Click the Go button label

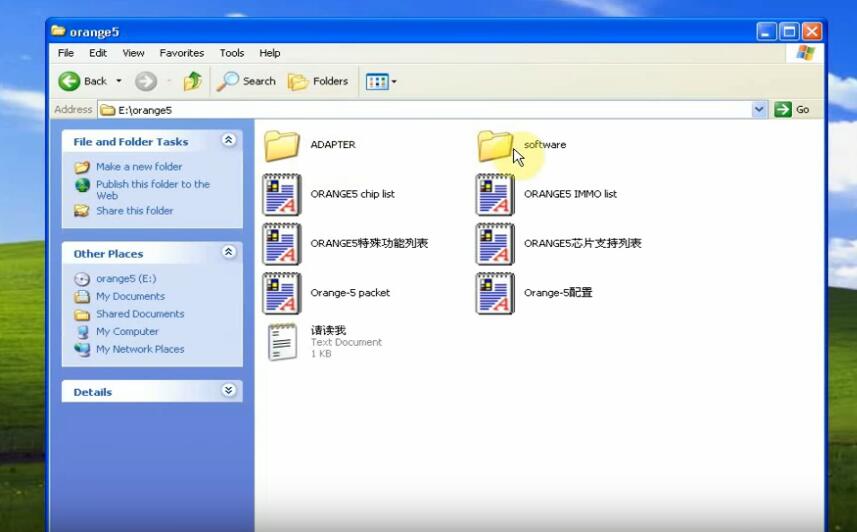[802, 109]
